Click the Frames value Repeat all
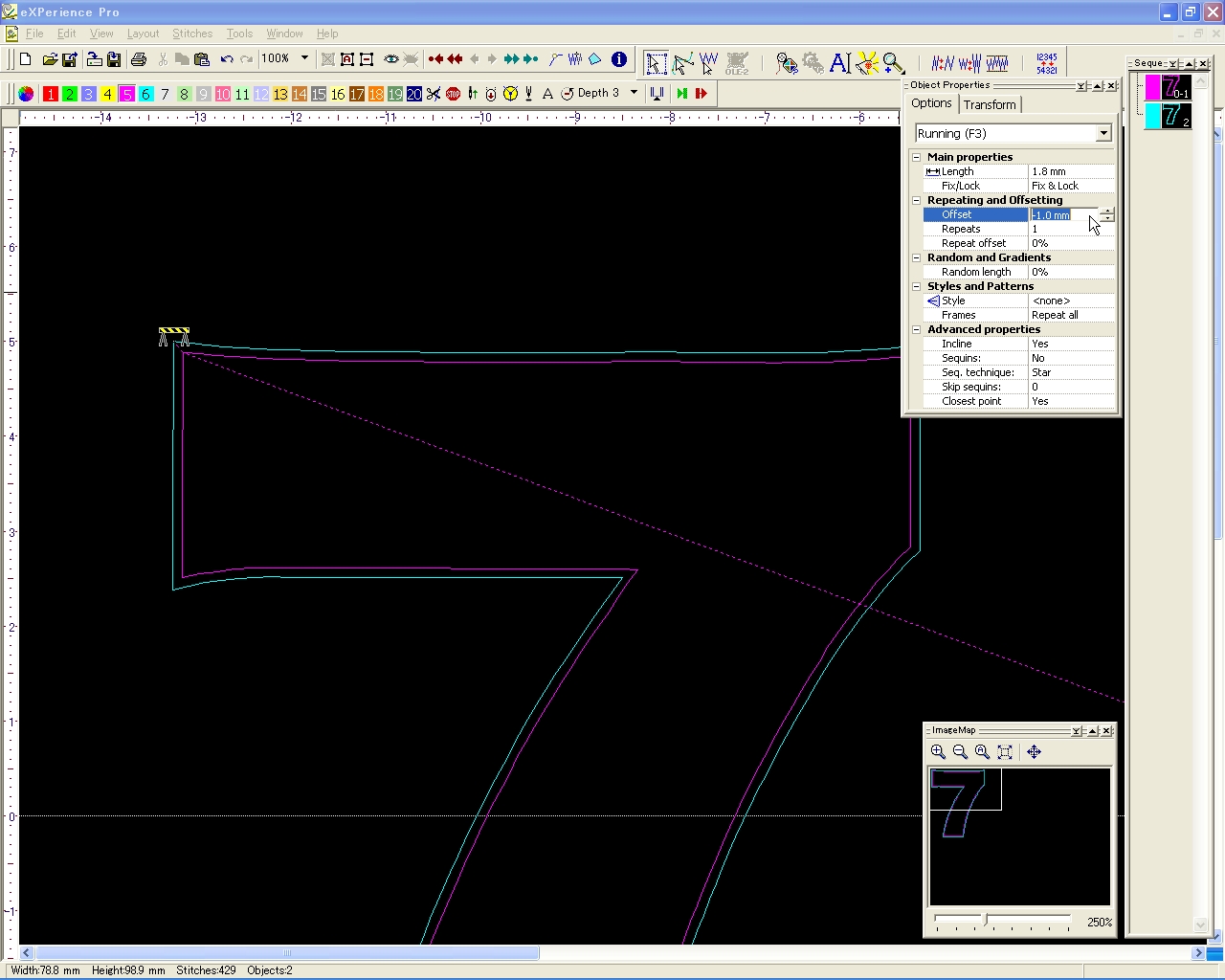 (x=1072, y=315)
